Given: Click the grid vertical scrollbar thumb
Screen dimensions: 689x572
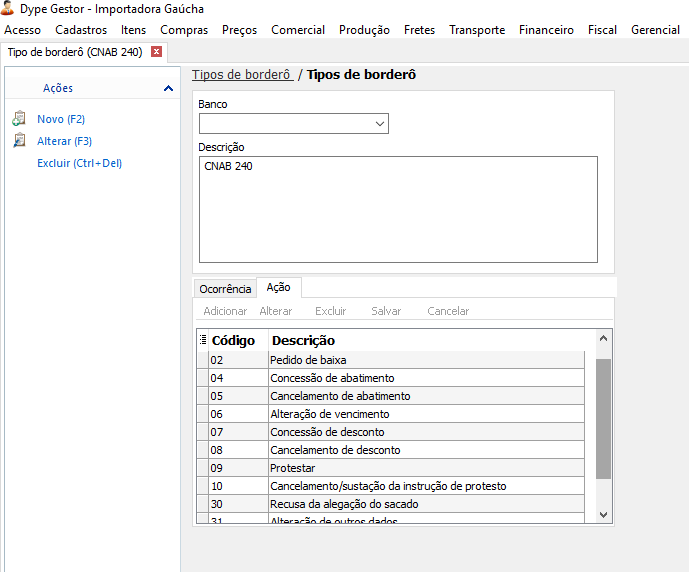Looking at the screenshot, I should coord(603,419).
